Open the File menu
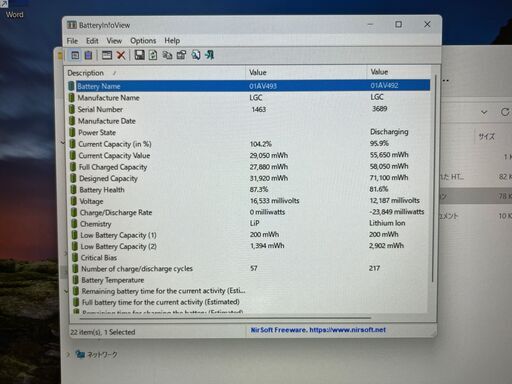The image size is (512, 384). [x=72, y=41]
